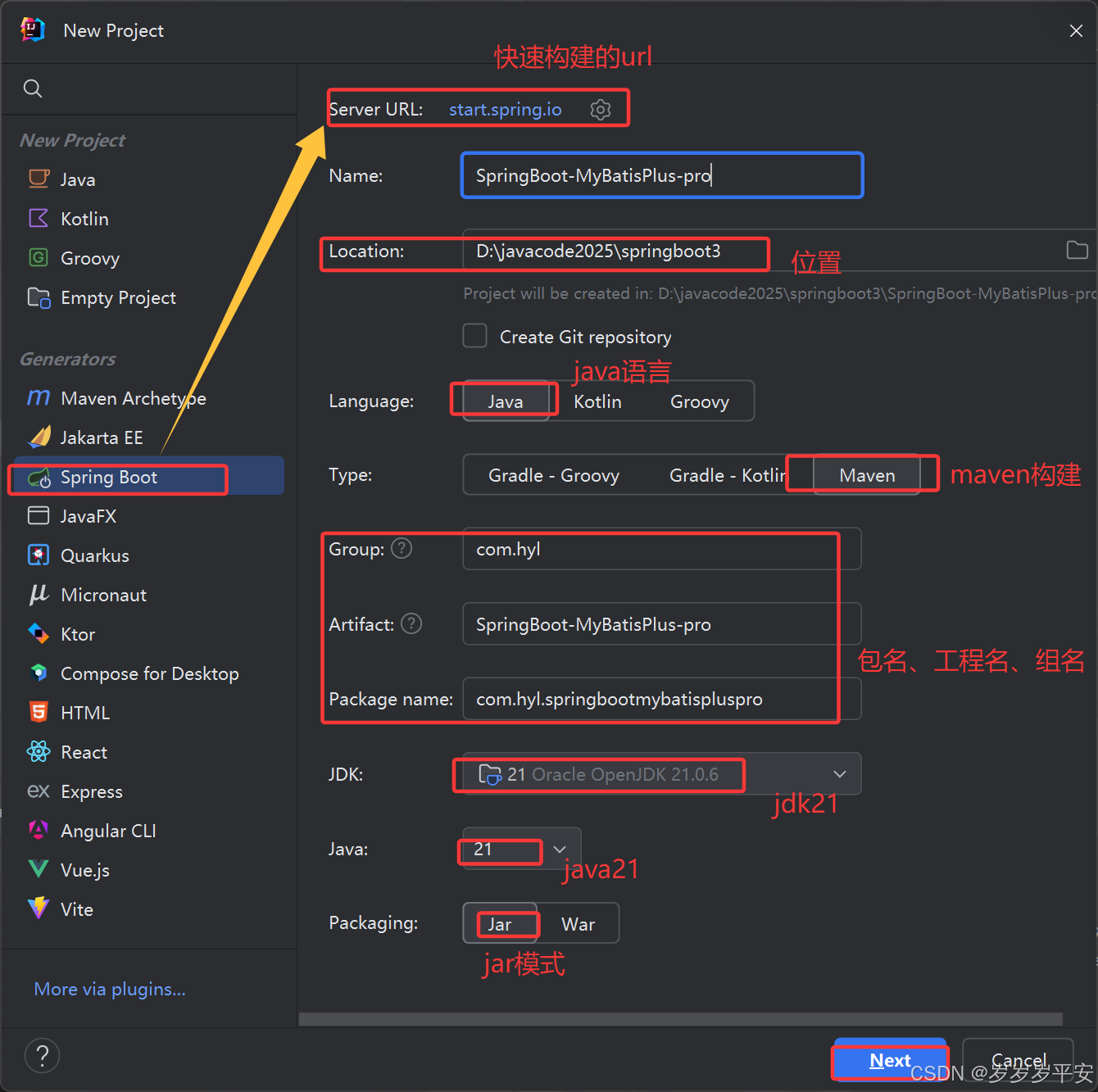This screenshot has width=1098, height=1092.
Task: Click the Compose for Desktop icon
Action: click(x=39, y=673)
